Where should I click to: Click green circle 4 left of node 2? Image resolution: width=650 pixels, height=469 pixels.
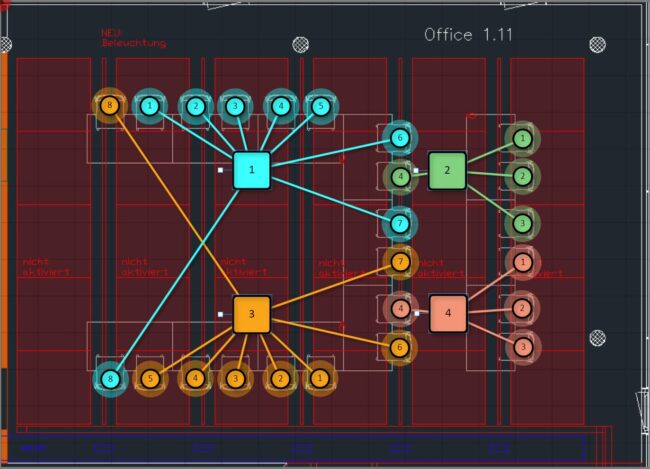(400, 177)
